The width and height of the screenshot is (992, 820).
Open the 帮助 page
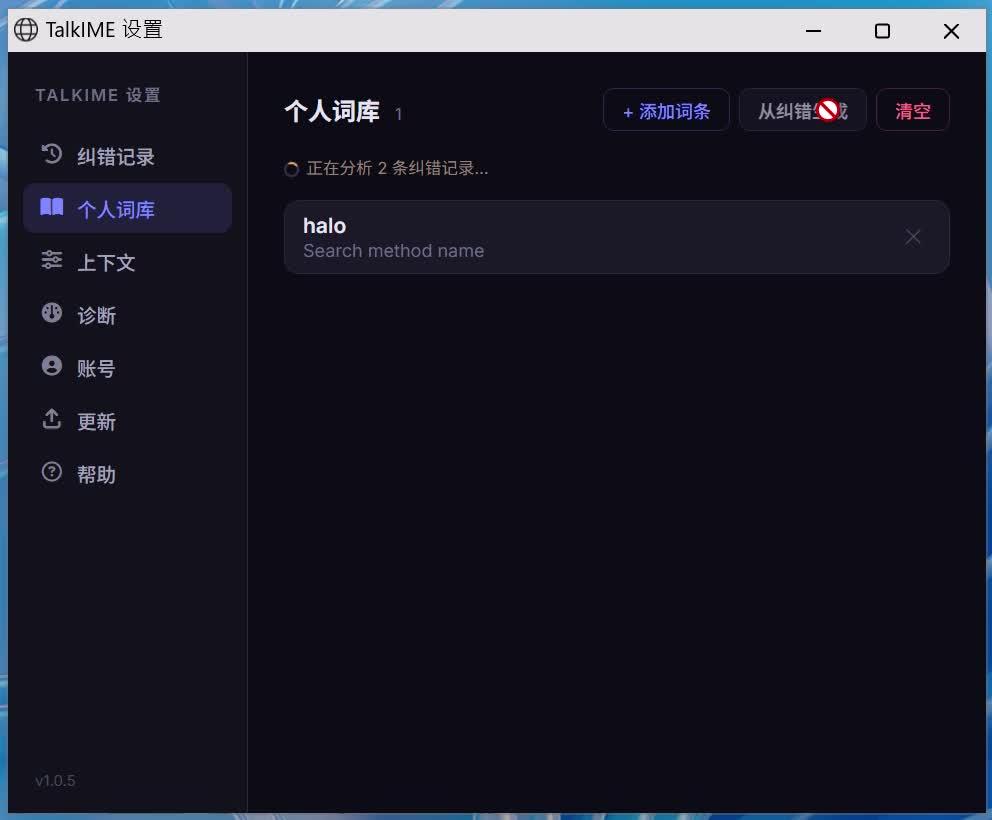point(127,474)
